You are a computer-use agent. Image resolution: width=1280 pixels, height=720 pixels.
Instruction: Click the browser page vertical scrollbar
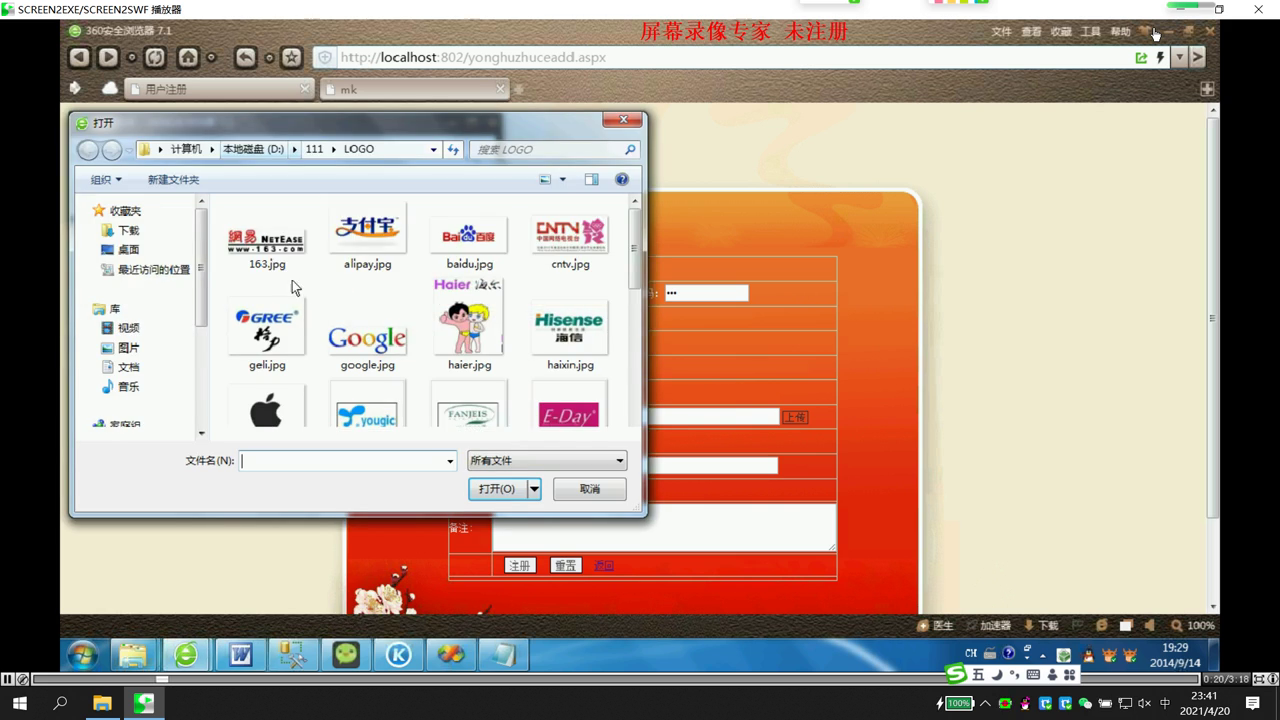(1213, 318)
